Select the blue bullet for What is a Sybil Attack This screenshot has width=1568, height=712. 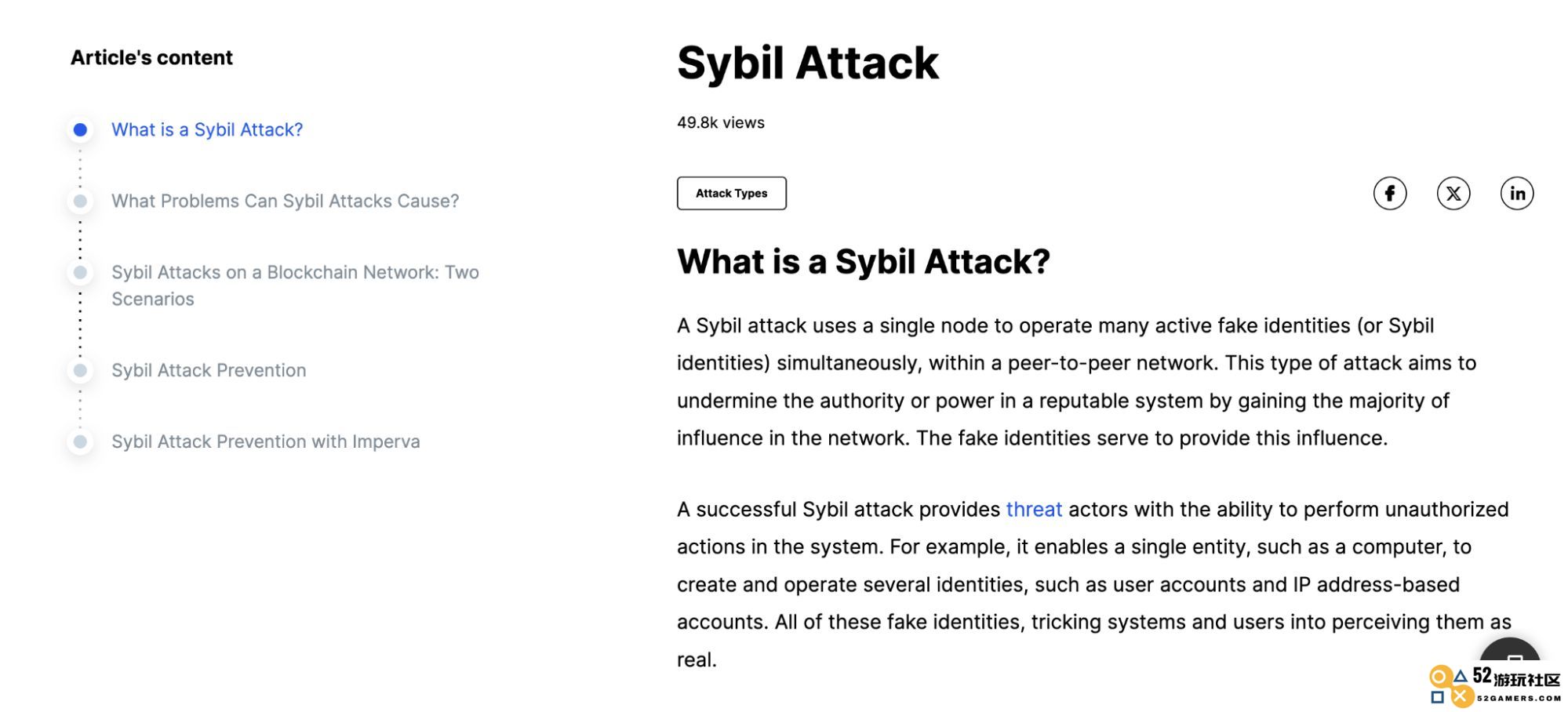point(80,130)
